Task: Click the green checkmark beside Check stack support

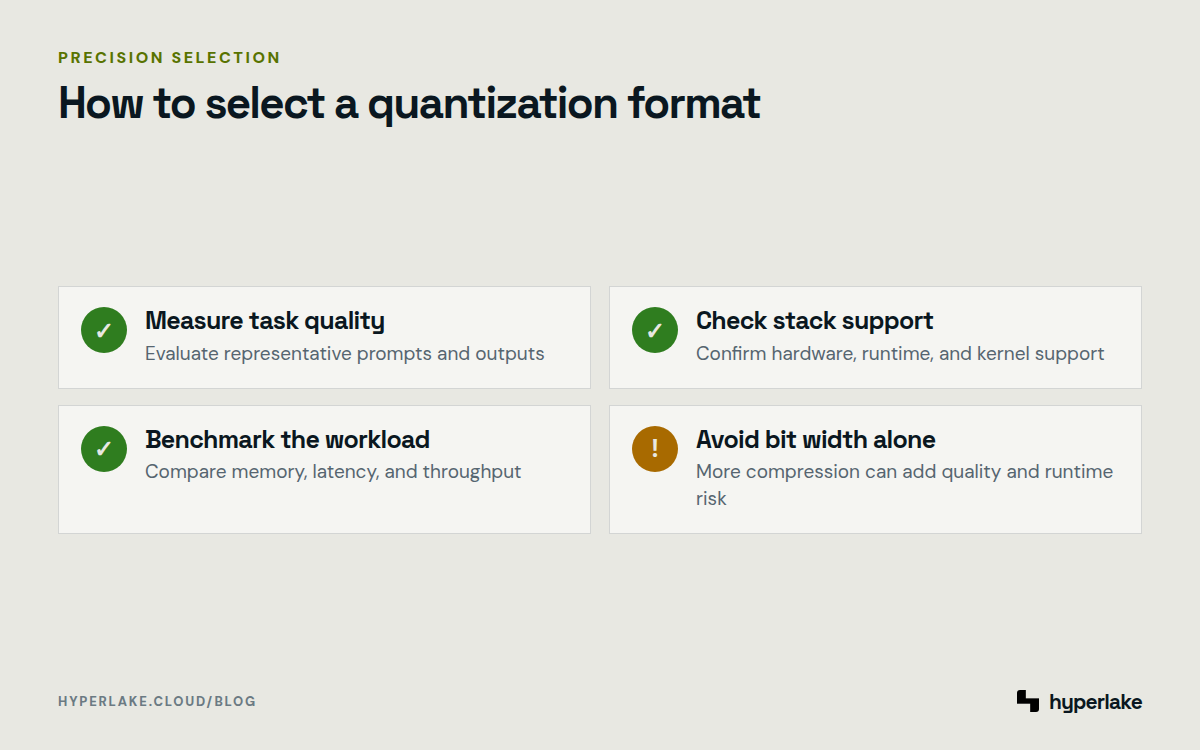Action: (x=655, y=330)
